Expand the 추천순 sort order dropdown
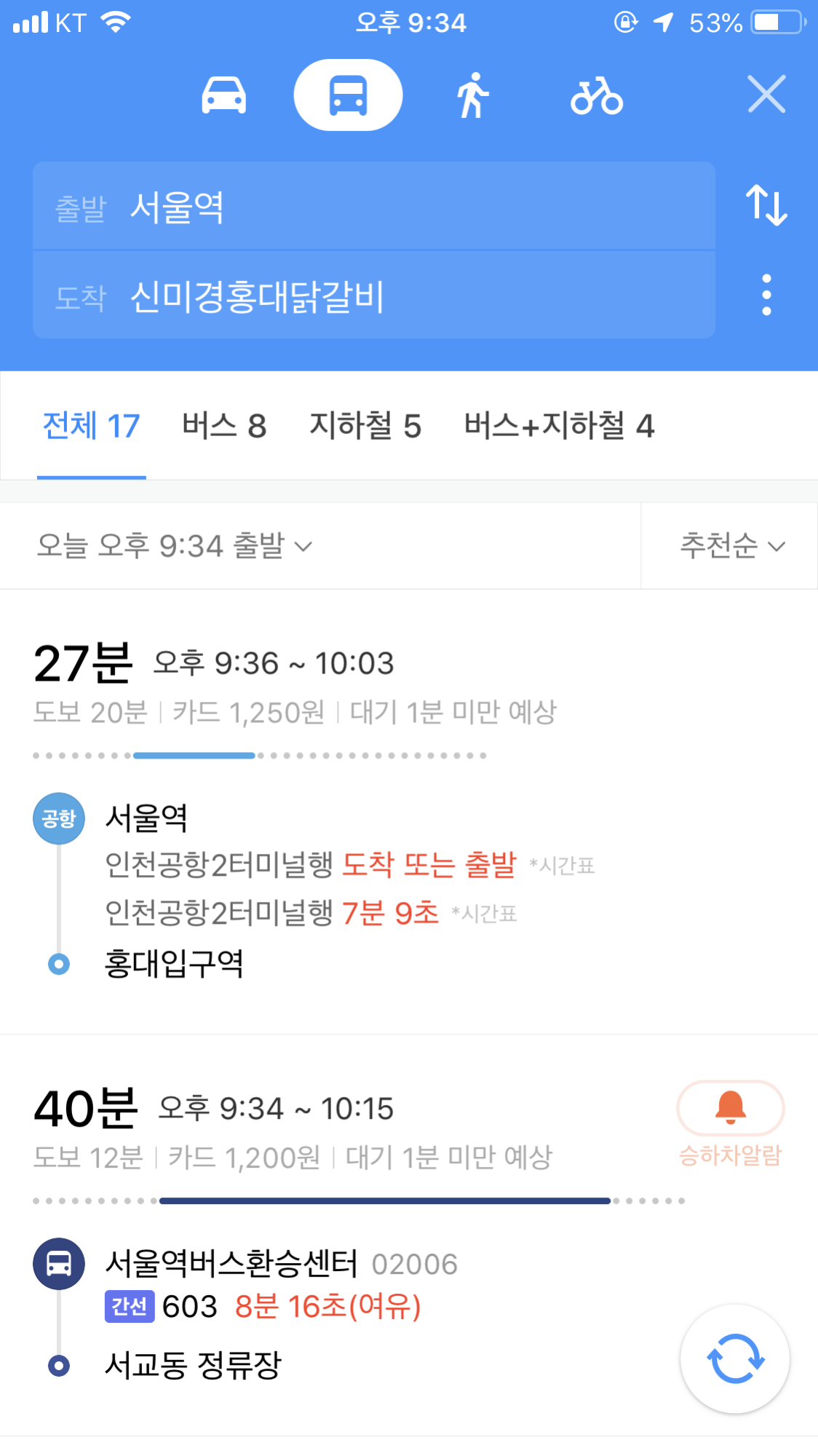The image size is (818, 1456). (x=731, y=546)
